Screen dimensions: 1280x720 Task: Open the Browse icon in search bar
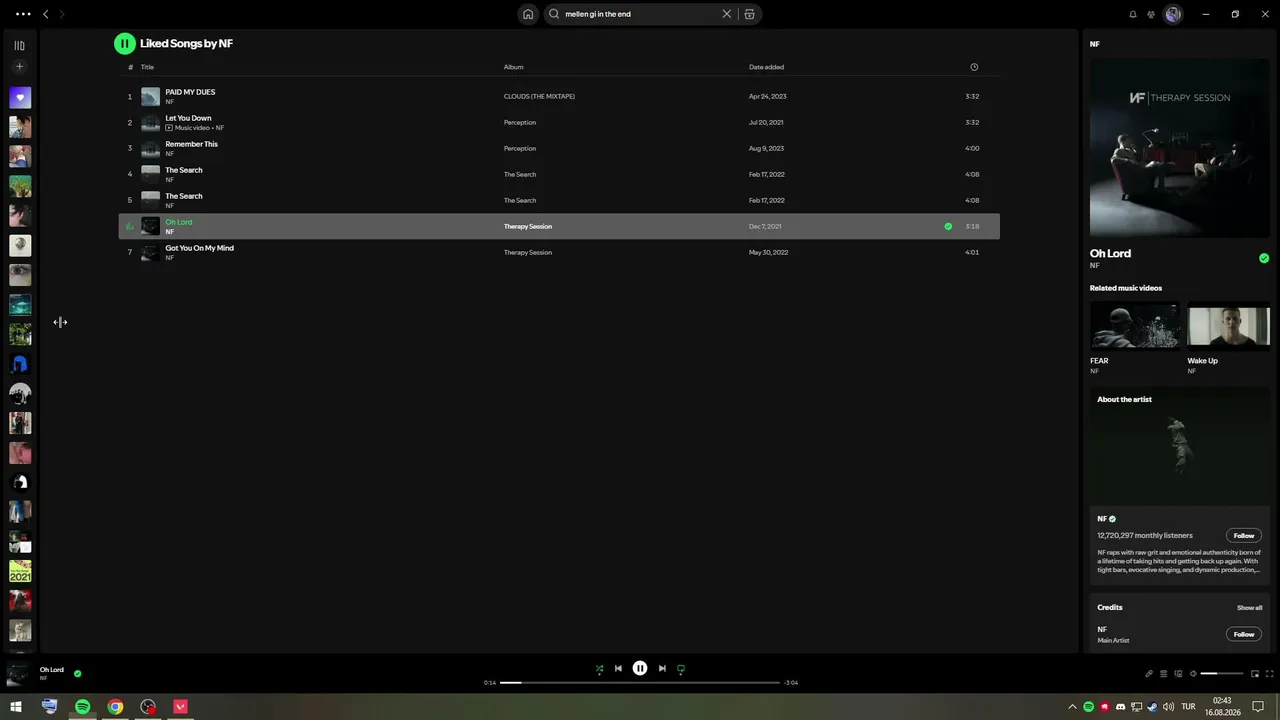749,14
